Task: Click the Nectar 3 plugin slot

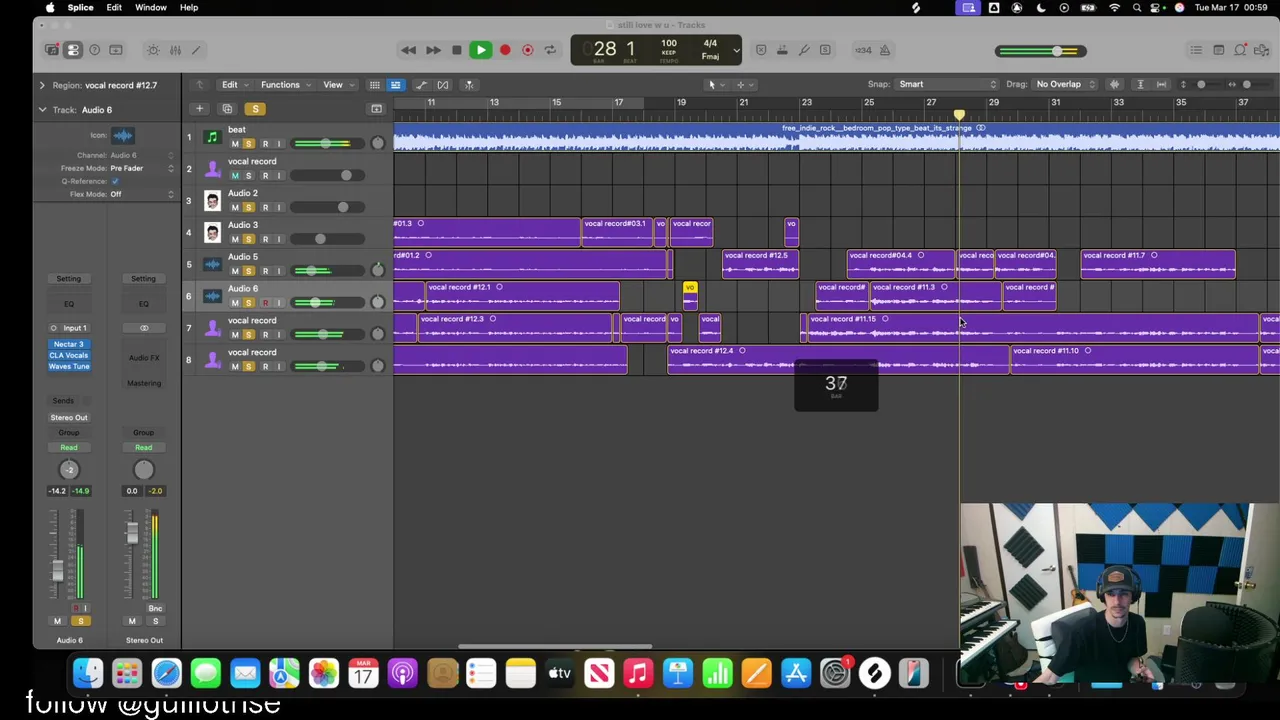Action: 69,344
